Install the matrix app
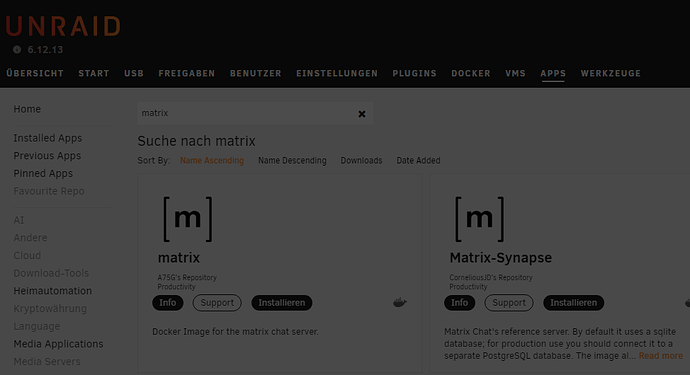 (x=282, y=303)
